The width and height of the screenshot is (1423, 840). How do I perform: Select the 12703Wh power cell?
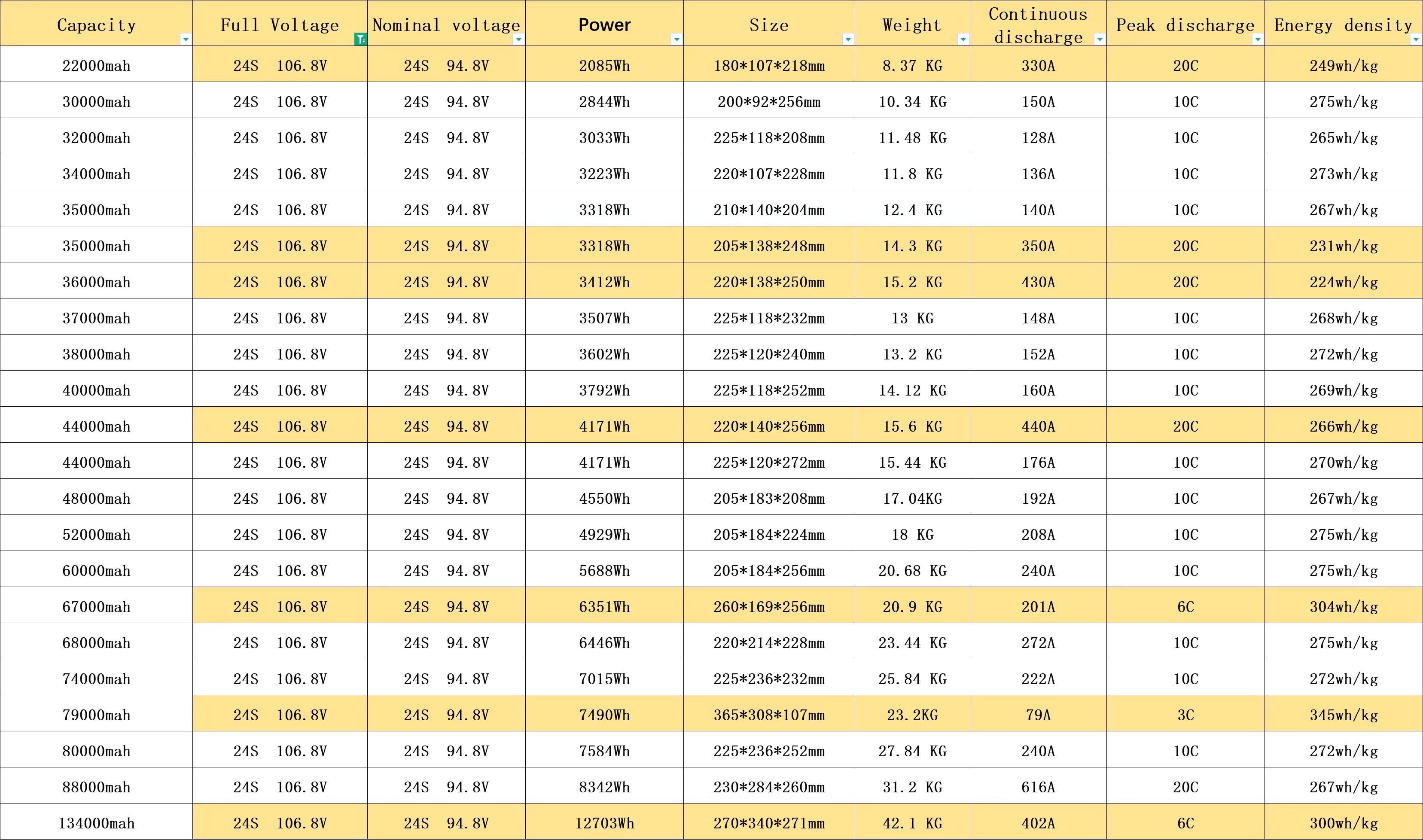point(604,822)
